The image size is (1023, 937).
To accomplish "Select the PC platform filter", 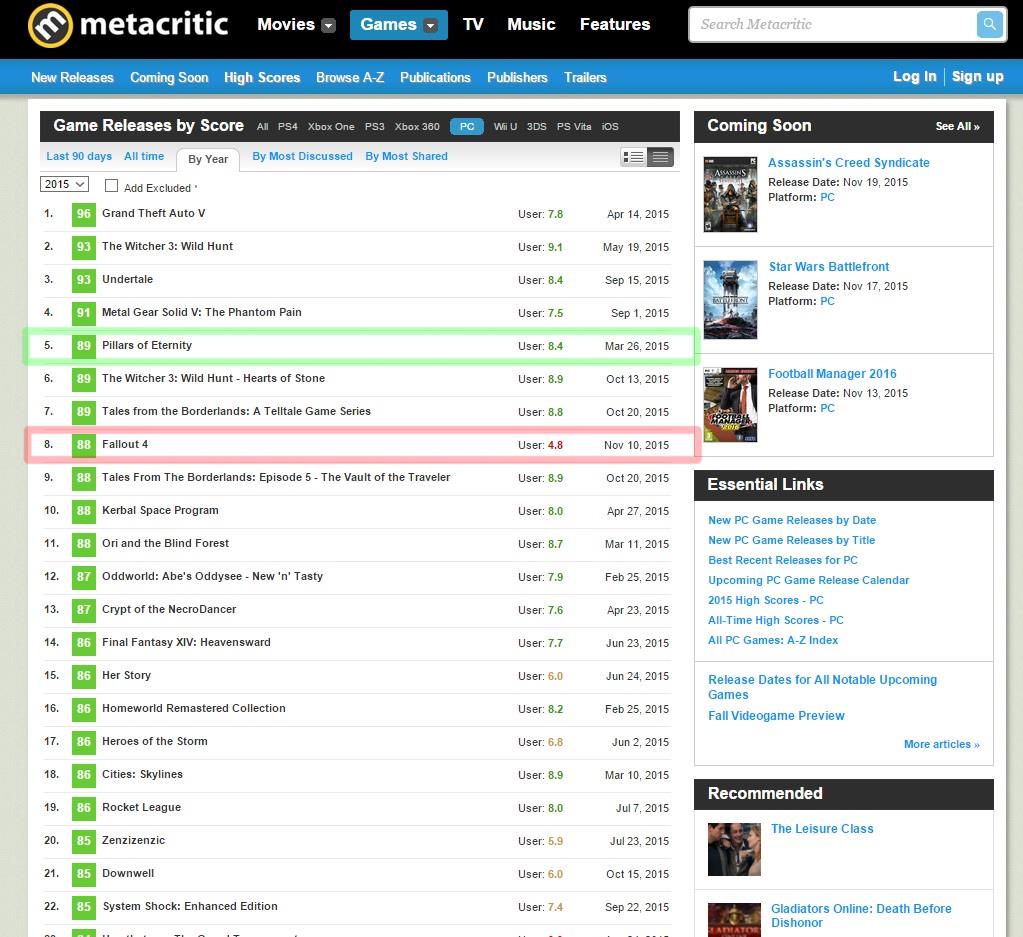I will point(467,127).
